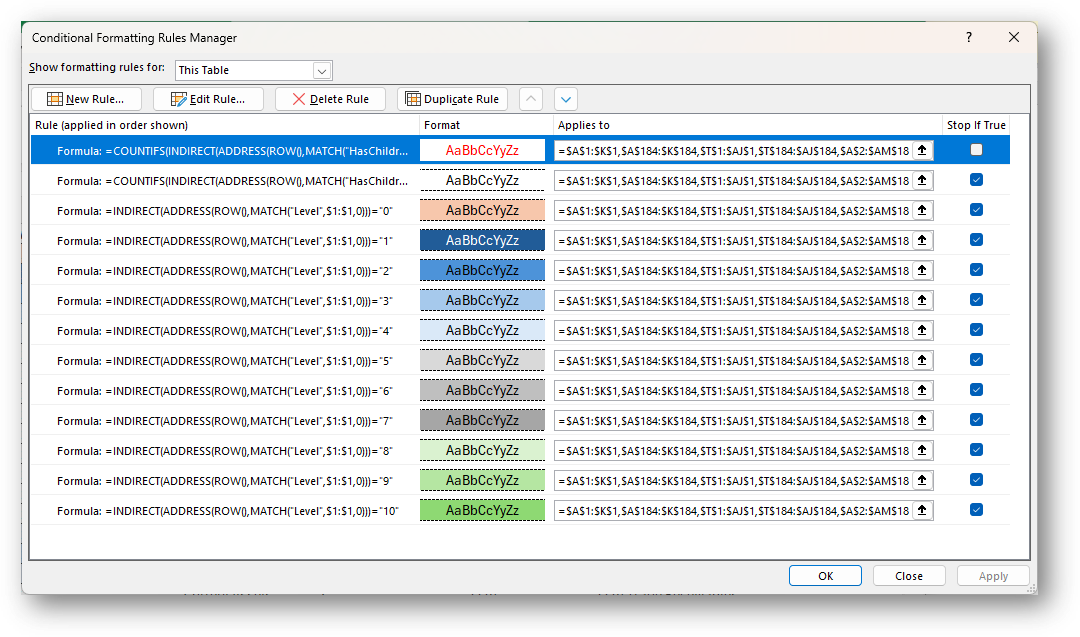1080x637 pixels.
Task: Click Apply to apply the rules
Action: [993, 575]
